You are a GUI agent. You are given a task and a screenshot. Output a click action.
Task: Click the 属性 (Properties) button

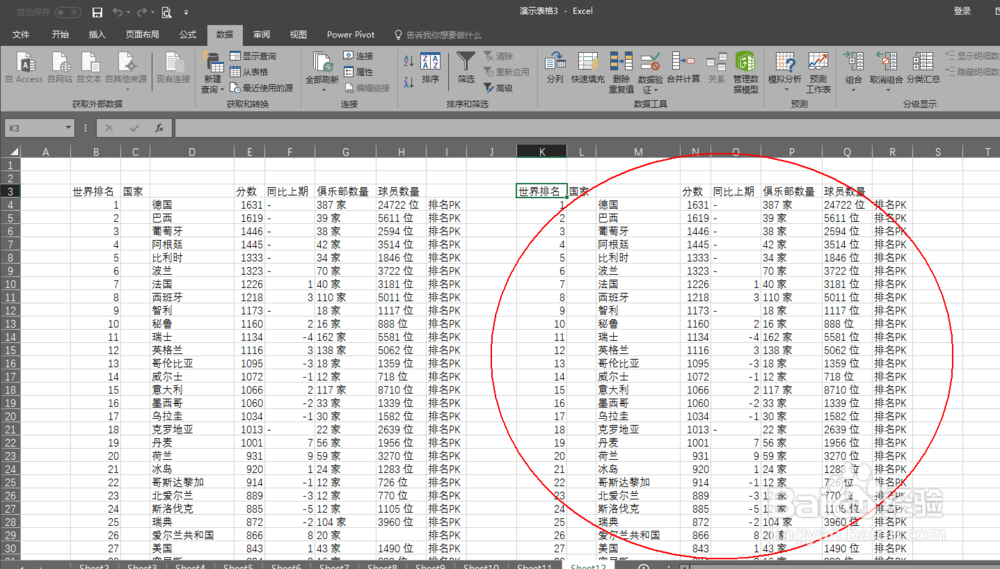pos(358,72)
